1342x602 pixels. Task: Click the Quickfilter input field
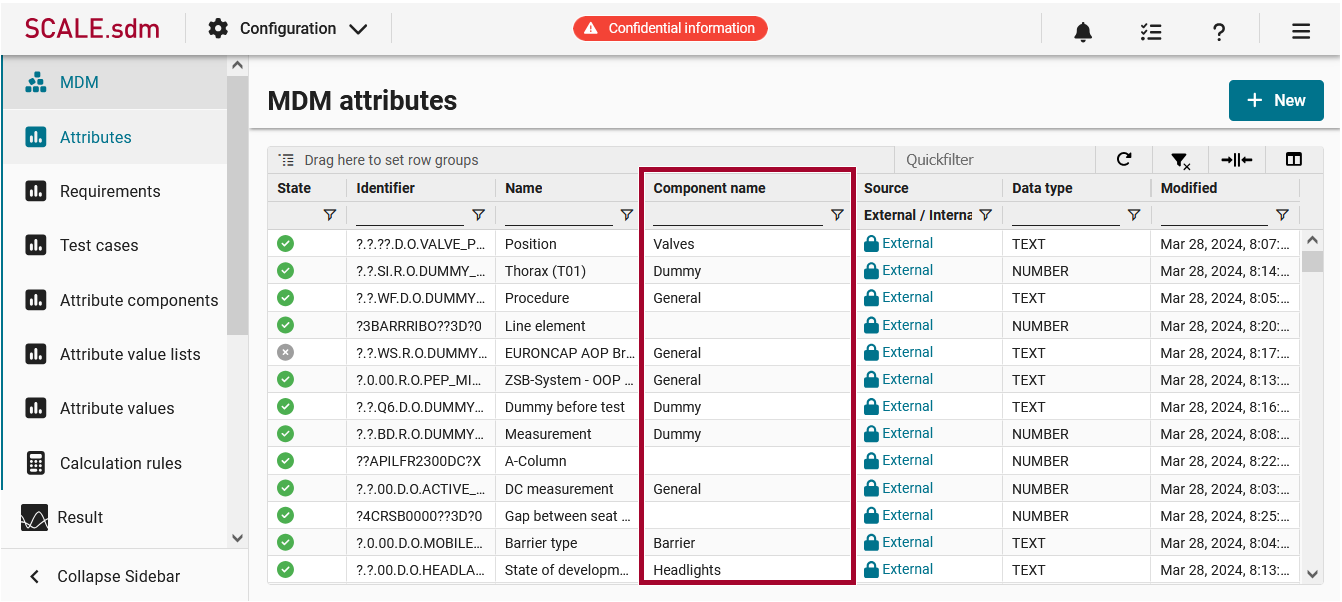pos(994,160)
